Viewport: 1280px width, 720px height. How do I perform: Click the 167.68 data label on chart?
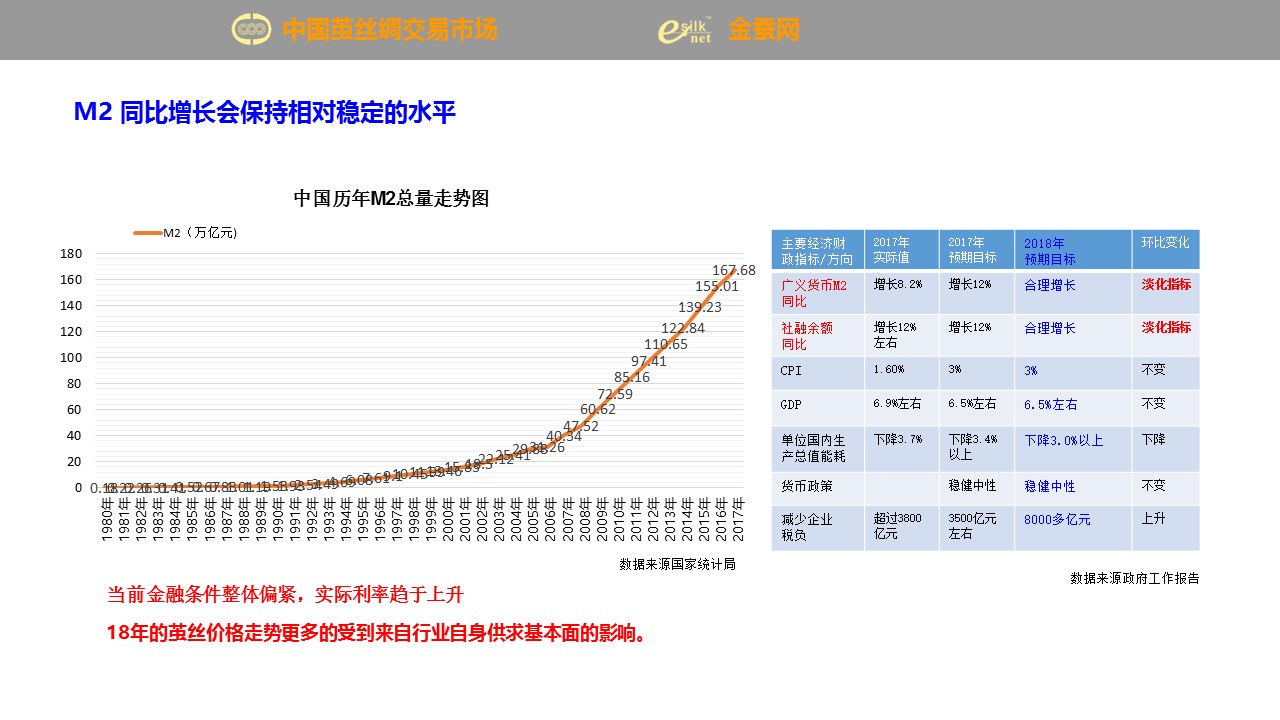click(733, 270)
